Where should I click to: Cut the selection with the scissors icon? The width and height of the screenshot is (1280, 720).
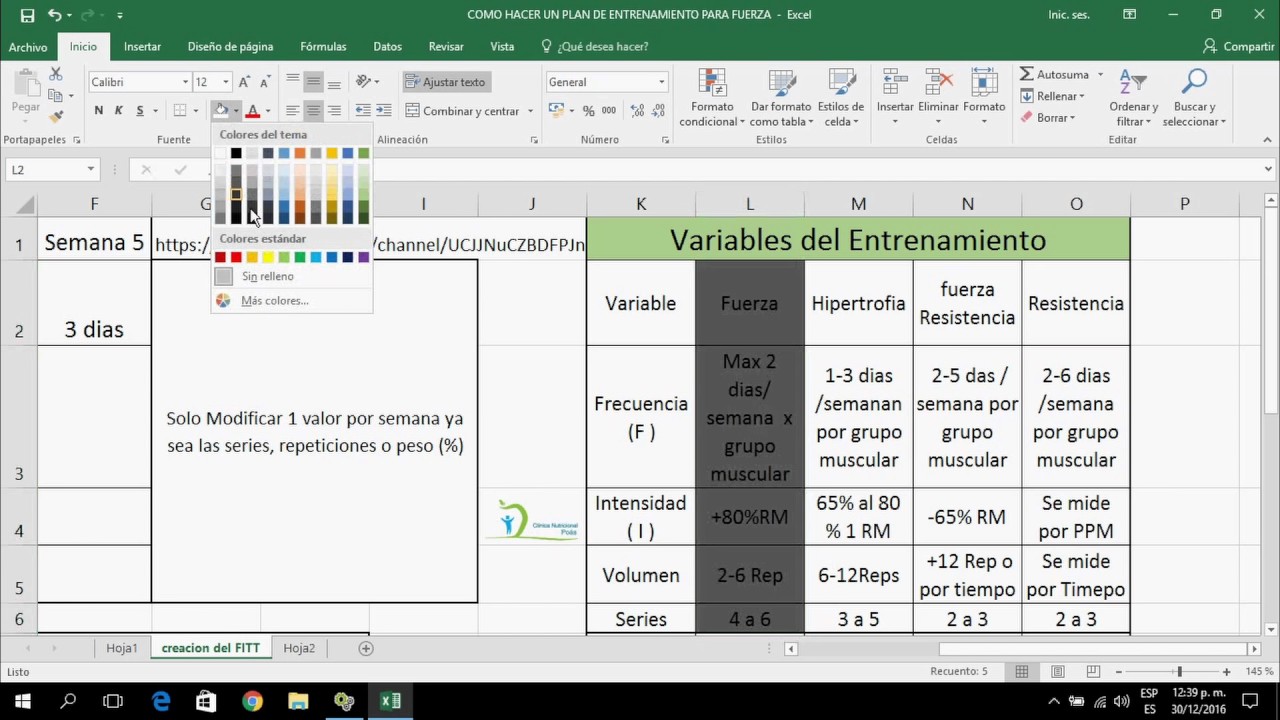click(x=56, y=74)
